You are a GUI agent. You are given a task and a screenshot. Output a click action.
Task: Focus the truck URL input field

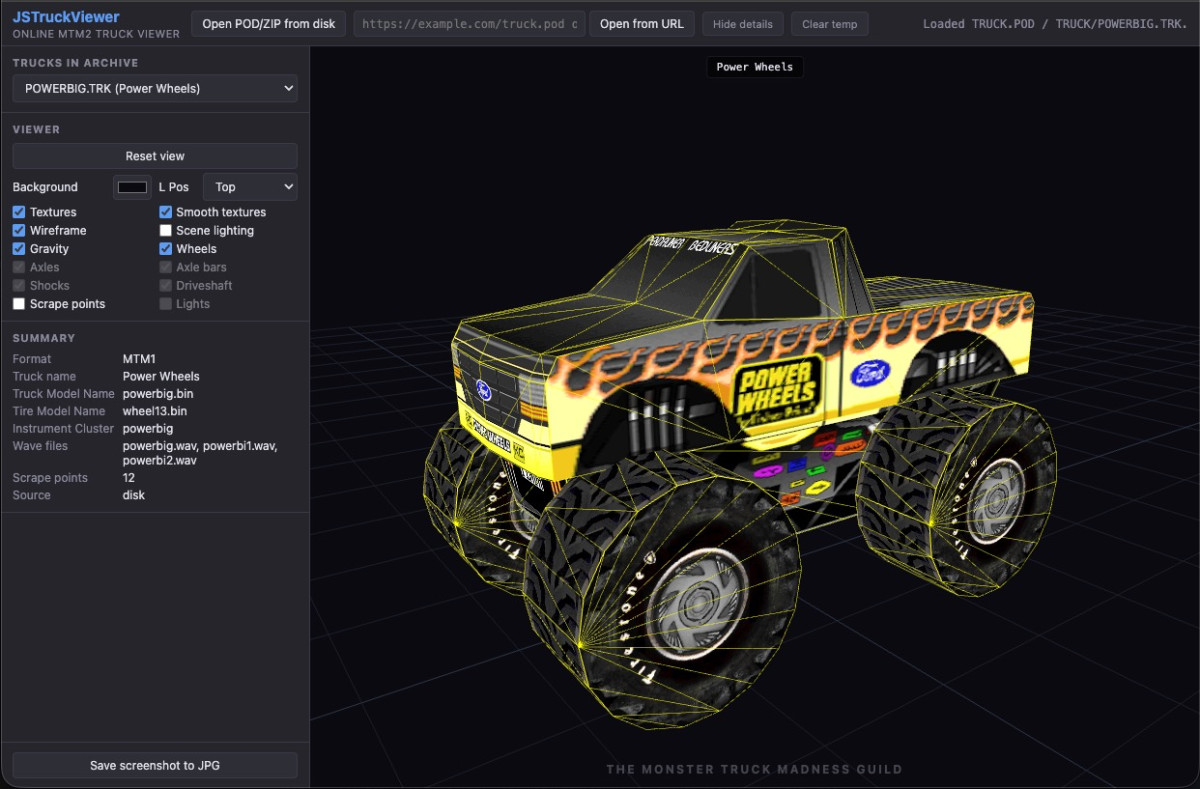[470, 24]
